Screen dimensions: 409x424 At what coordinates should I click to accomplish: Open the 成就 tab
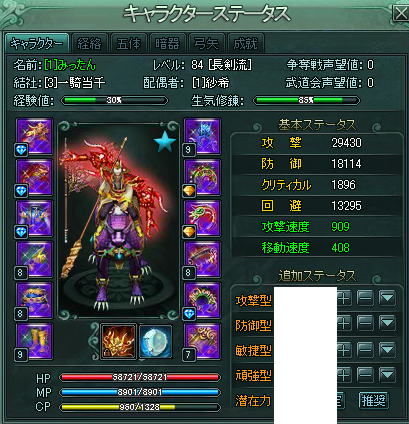[246, 43]
